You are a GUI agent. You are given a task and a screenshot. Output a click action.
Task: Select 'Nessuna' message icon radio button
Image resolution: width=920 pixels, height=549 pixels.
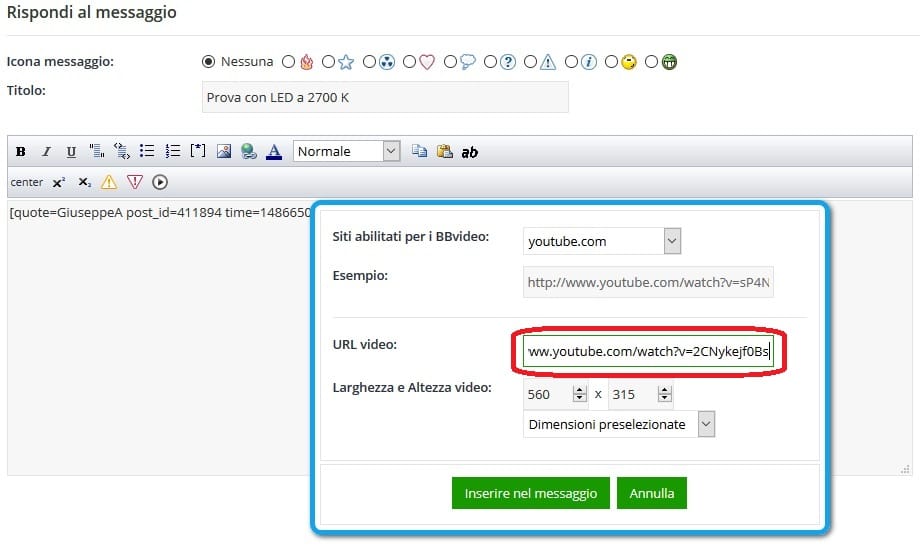click(208, 62)
